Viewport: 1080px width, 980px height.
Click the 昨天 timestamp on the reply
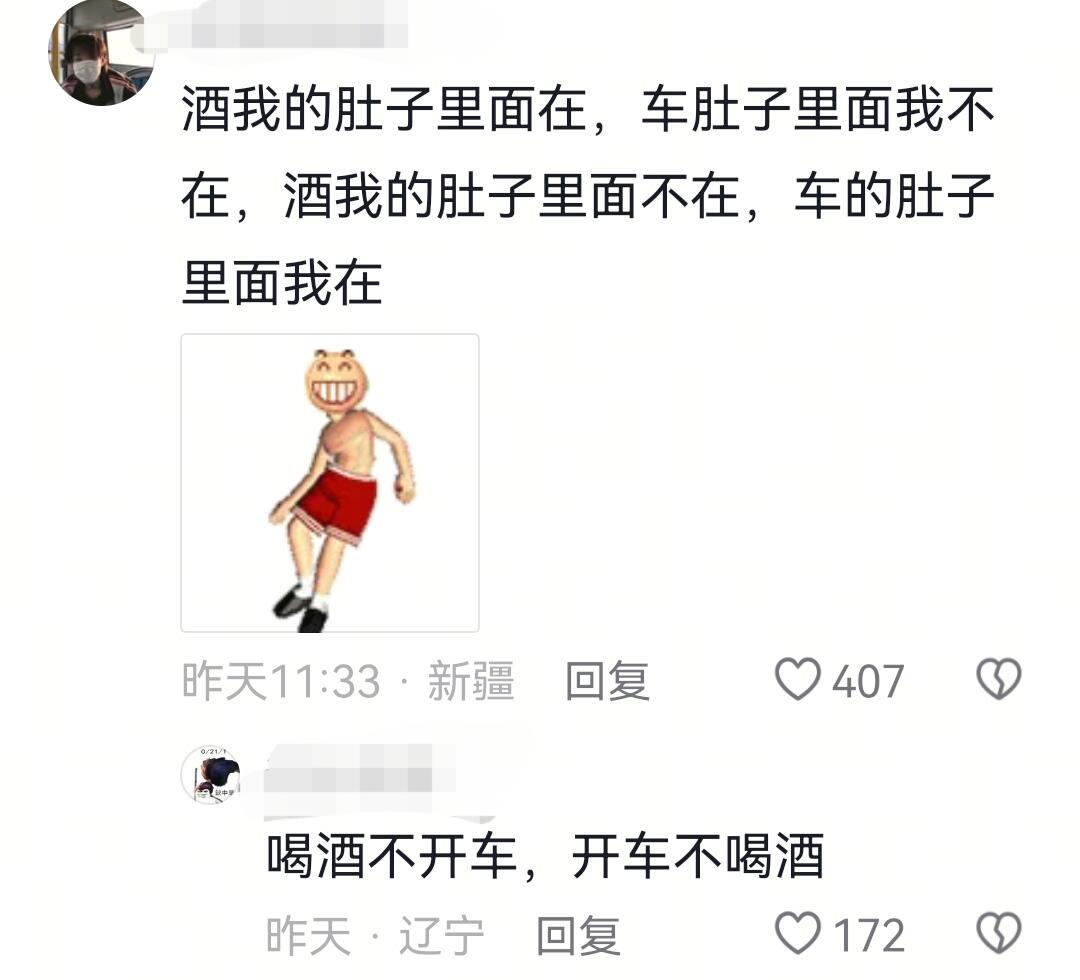309,935
